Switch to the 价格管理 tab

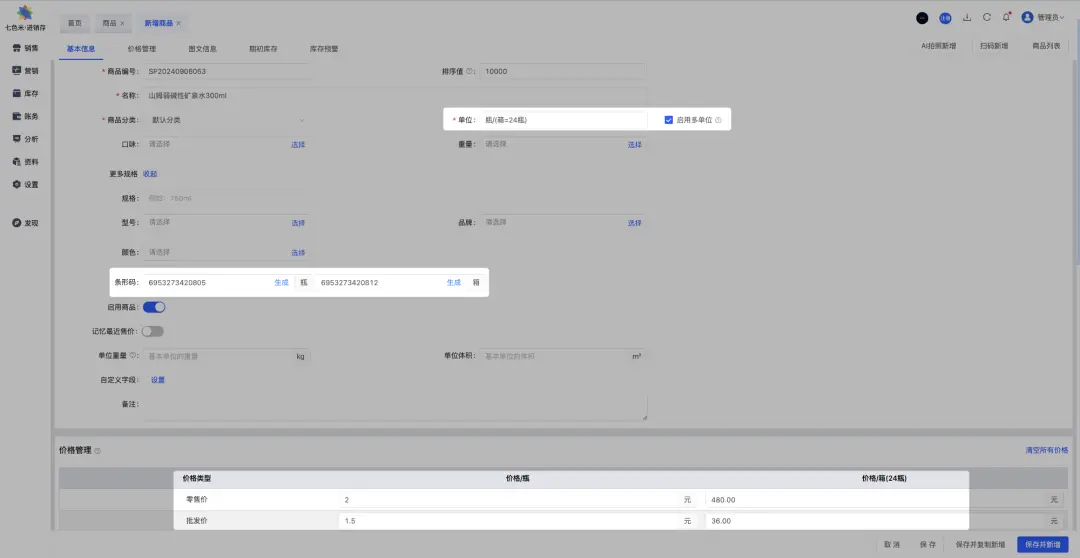(142, 48)
